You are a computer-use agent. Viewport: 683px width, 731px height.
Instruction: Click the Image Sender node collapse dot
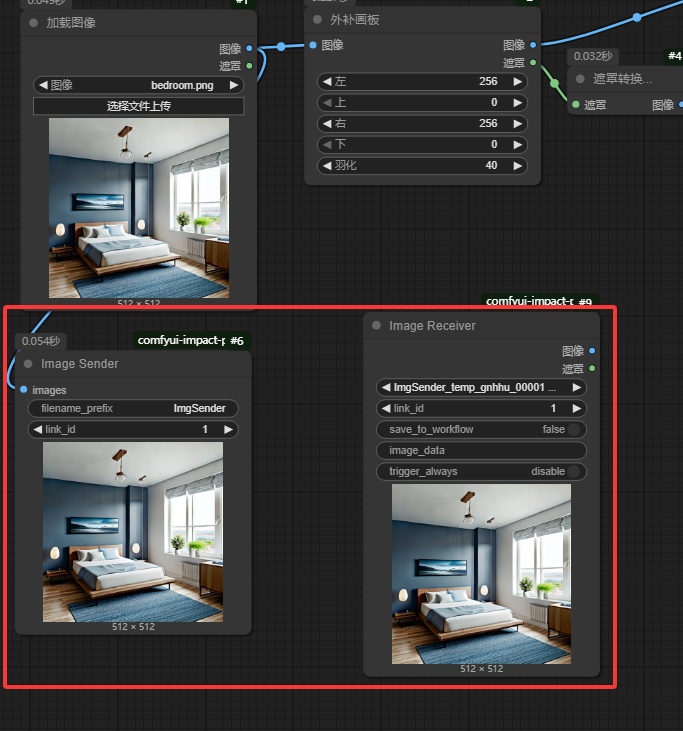tap(29, 364)
